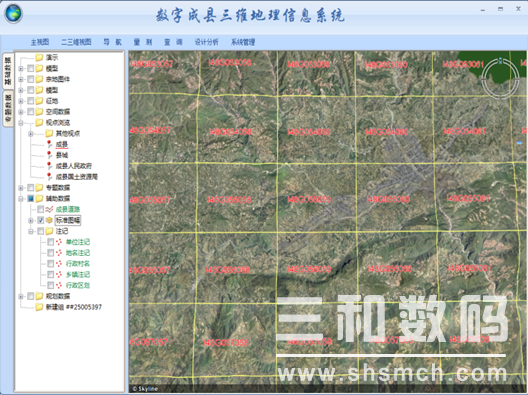Click the 成县 viewpoint pushpin icon
Screen dimensions: 528x395
(x=49, y=144)
